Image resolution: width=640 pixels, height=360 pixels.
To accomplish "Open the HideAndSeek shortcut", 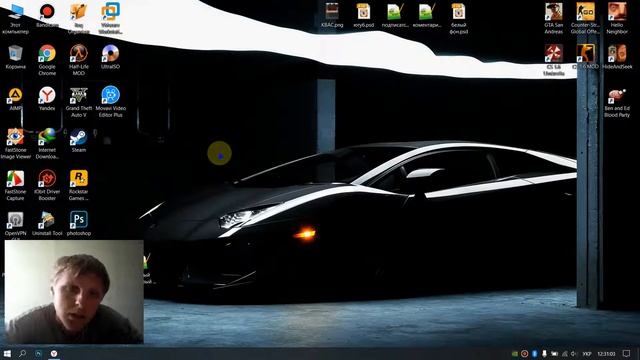I will click(x=617, y=57).
